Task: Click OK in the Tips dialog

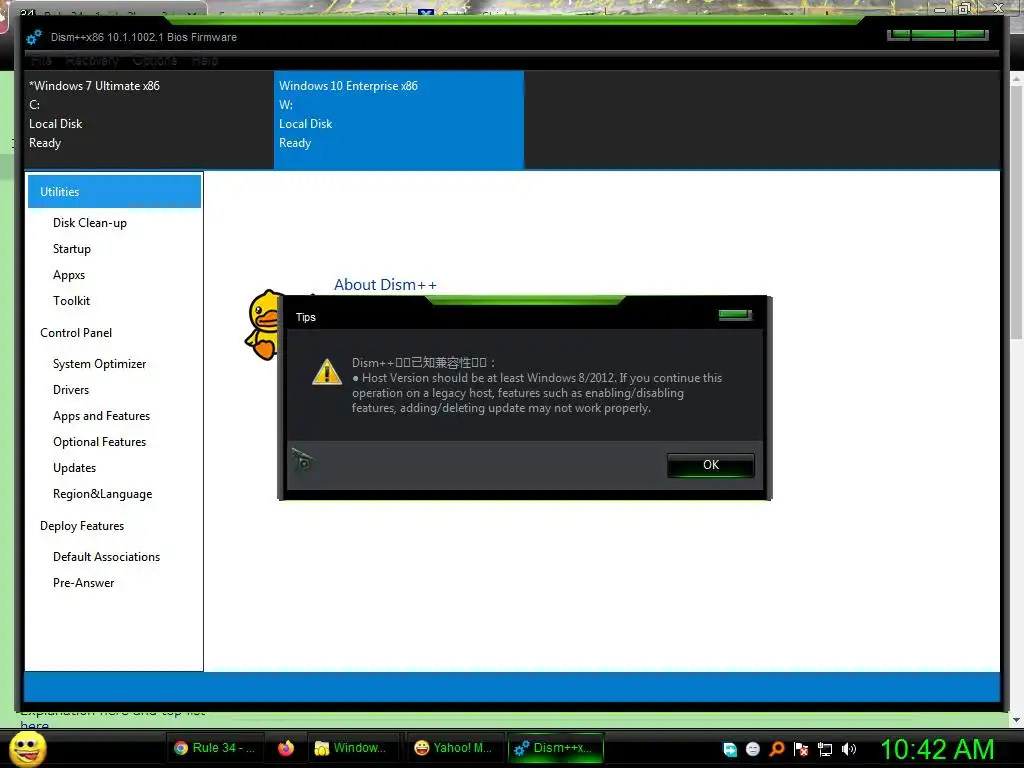Action: pos(711,465)
